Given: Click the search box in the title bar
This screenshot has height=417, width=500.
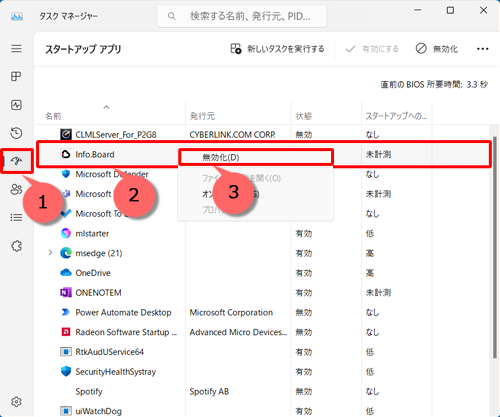Looking at the screenshot, I should coord(242,16).
